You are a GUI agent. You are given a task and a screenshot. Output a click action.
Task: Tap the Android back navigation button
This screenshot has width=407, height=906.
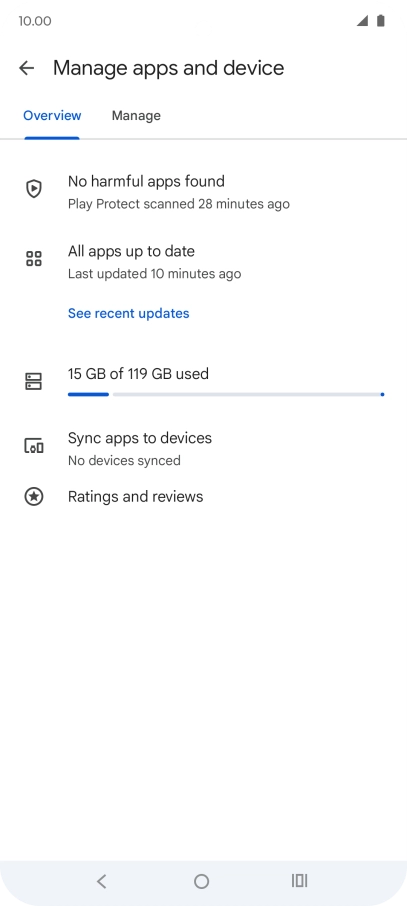coord(102,881)
